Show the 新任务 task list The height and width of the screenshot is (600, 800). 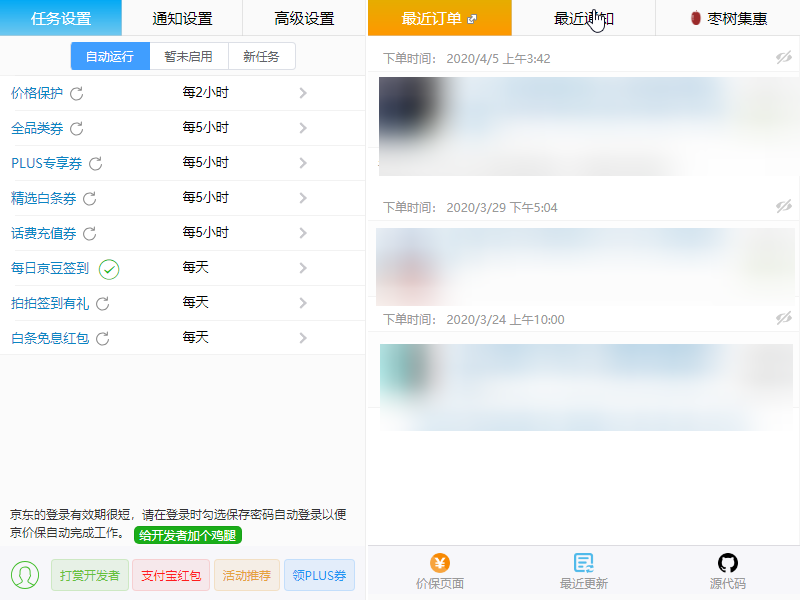click(x=262, y=56)
